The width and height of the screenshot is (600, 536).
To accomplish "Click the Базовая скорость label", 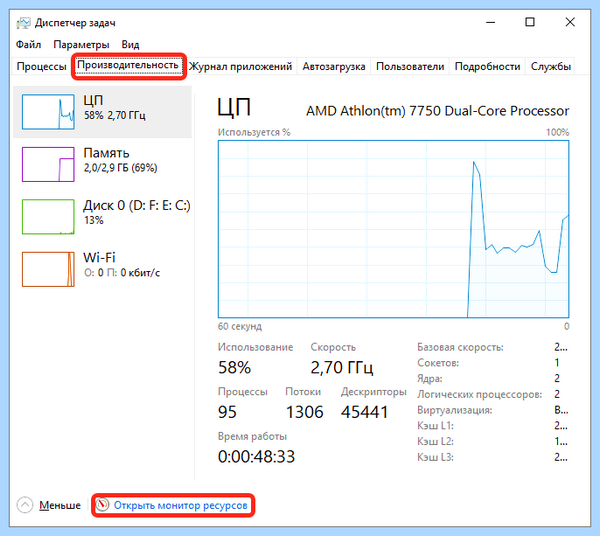I will coord(460,347).
